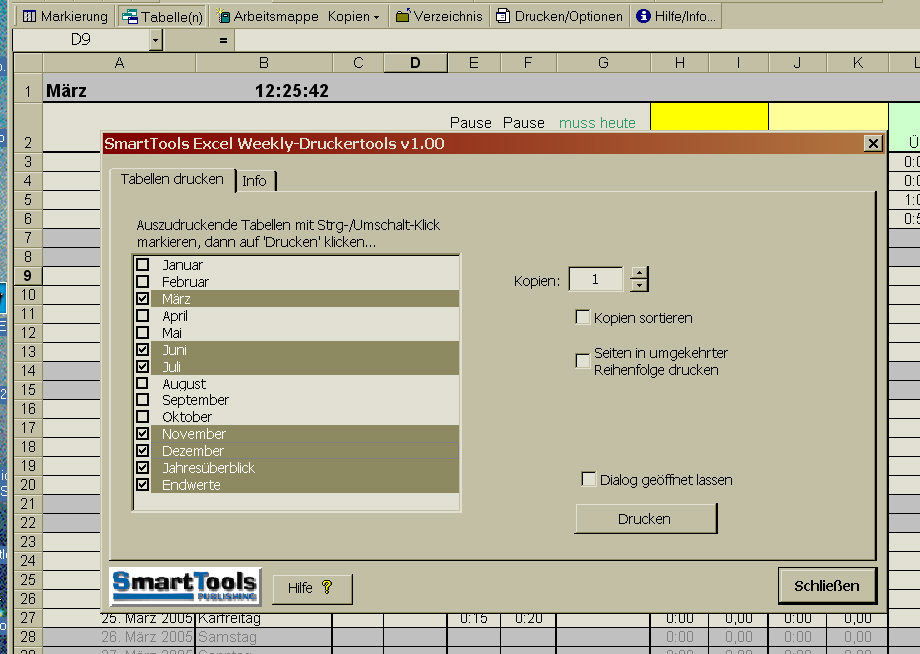Uncheck the März checkbox
920x654 pixels.
coord(143,299)
